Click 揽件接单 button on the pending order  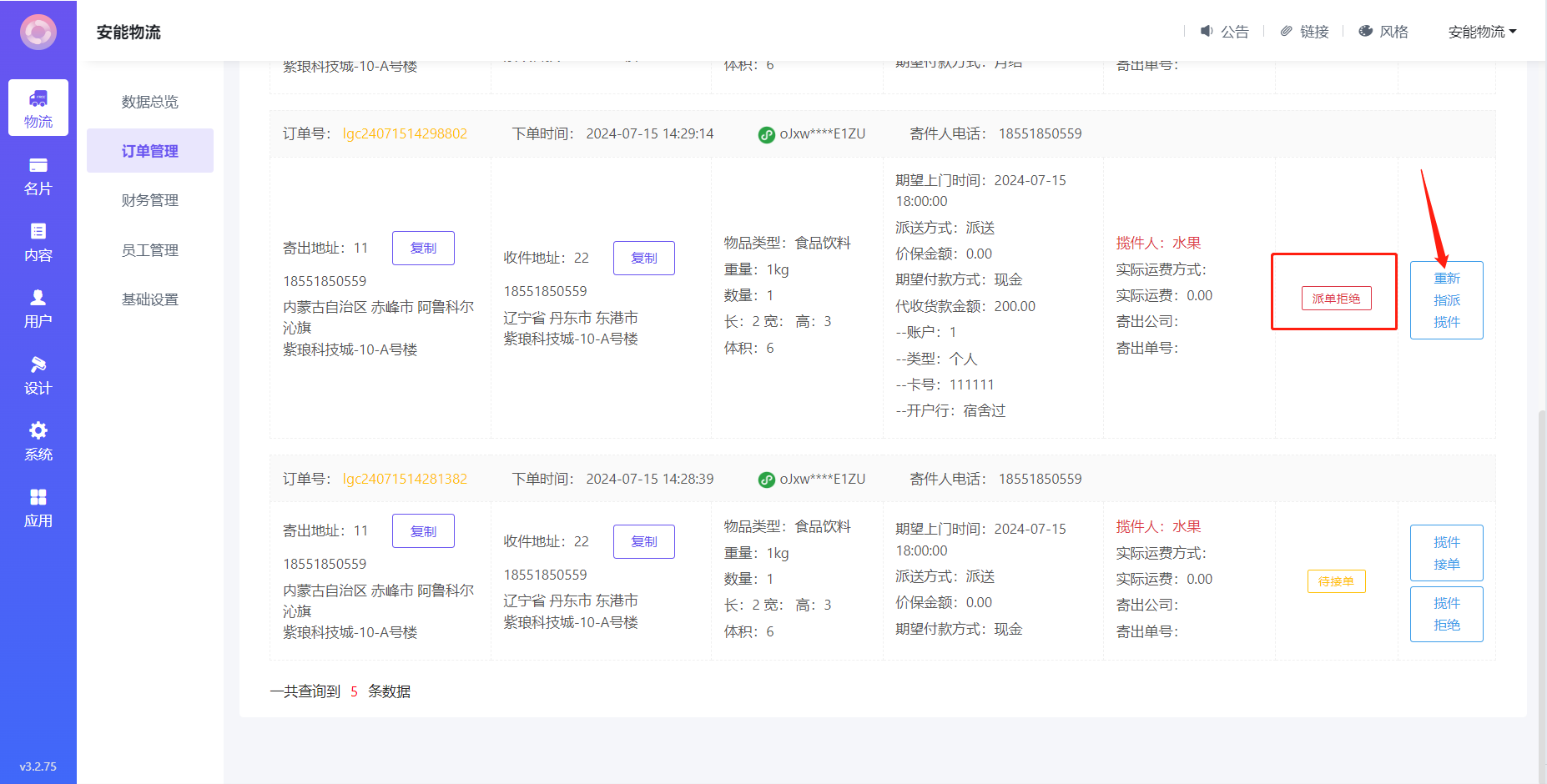pyautogui.click(x=1446, y=553)
